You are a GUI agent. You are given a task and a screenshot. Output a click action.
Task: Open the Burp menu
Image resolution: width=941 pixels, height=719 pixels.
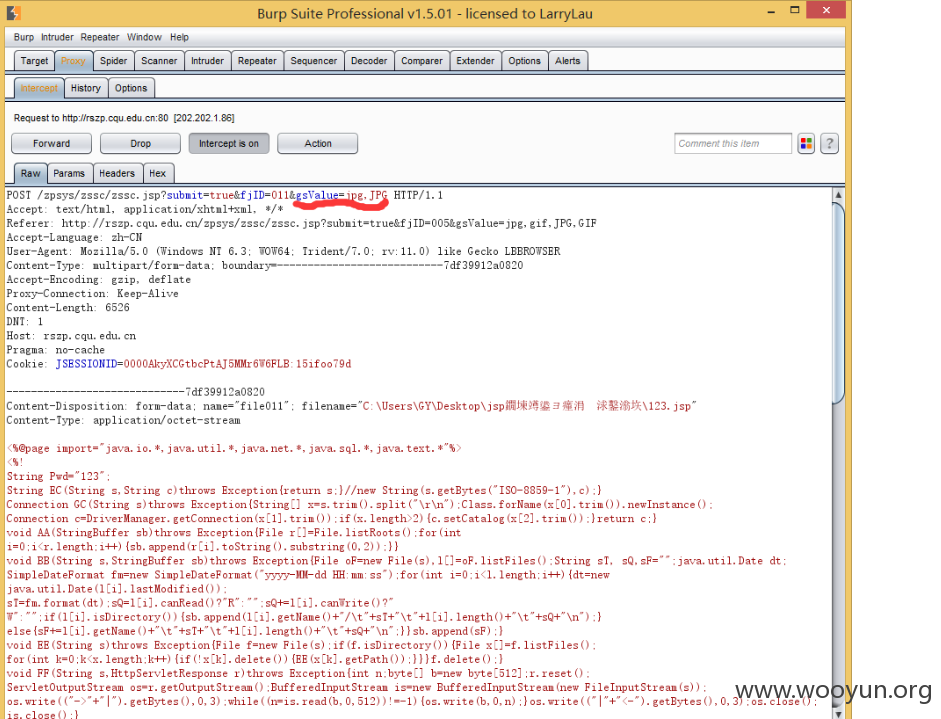point(24,37)
